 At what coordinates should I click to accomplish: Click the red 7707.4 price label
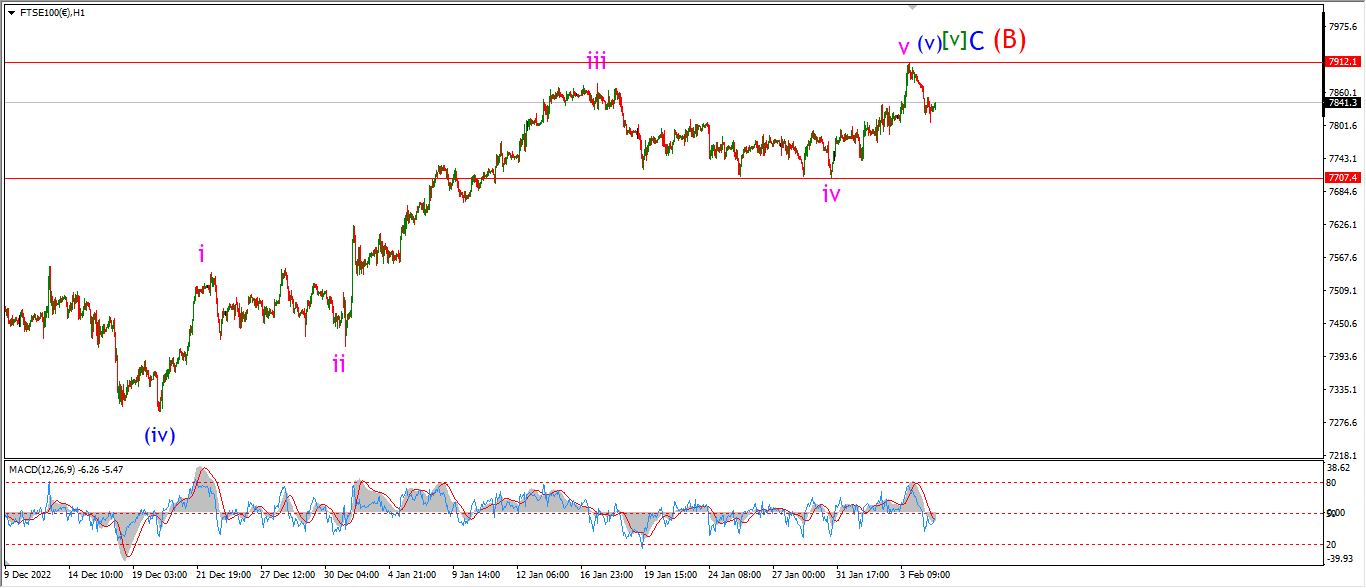(1341, 178)
